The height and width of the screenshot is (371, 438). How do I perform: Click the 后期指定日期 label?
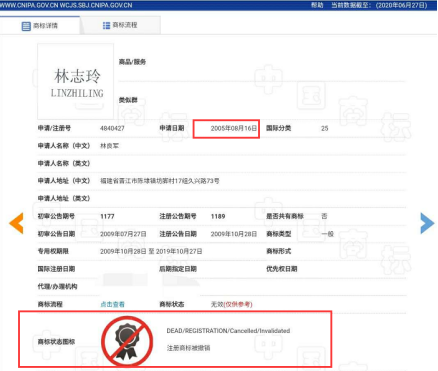pos(178,269)
